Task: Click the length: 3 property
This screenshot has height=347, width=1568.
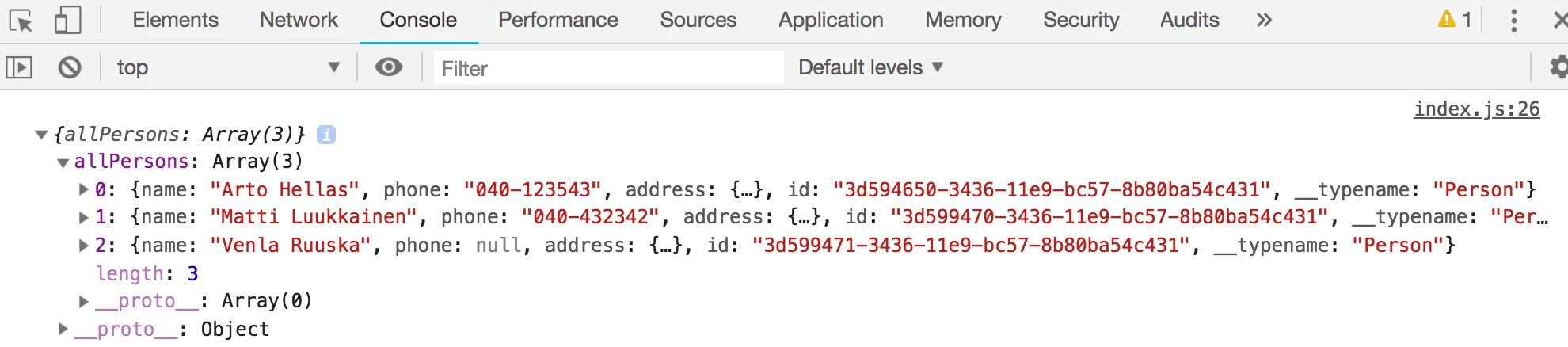Action: click(x=147, y=273)
